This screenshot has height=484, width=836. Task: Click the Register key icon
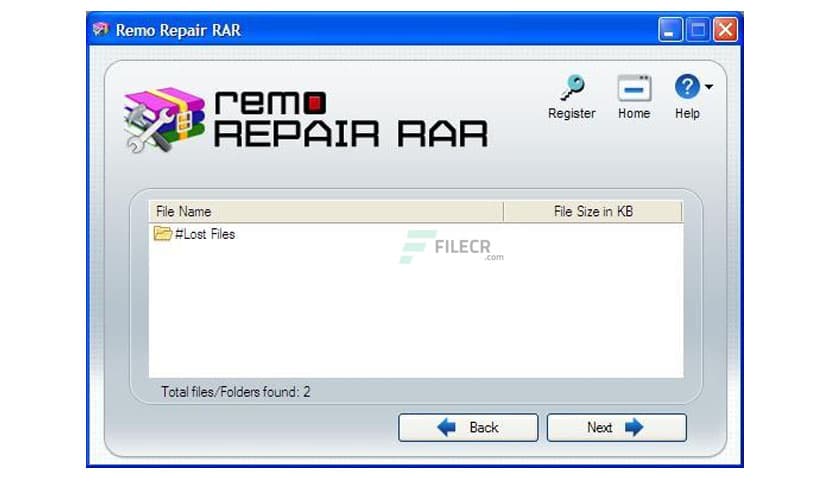click(x=572, y=87)
